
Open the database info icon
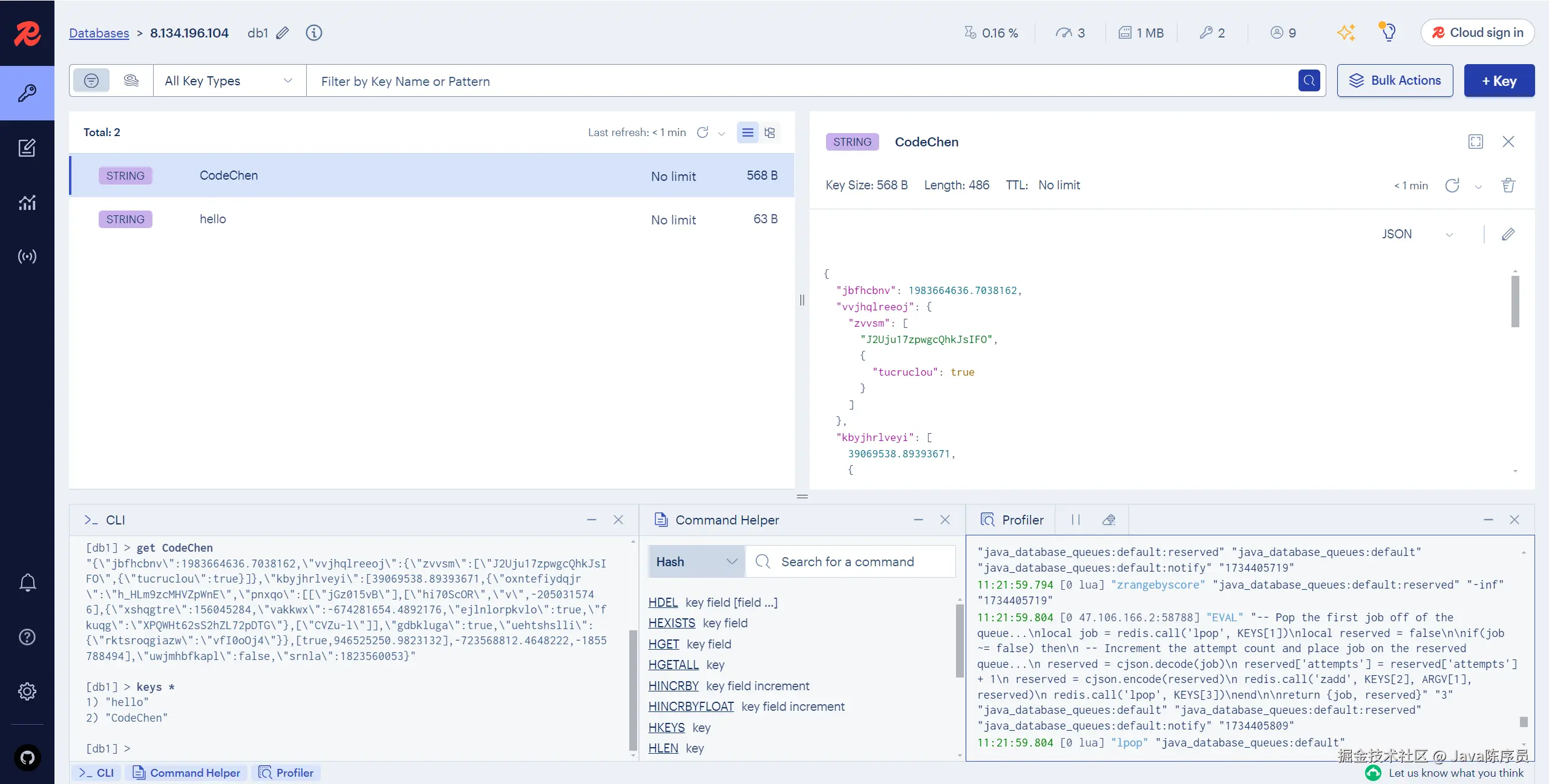313,33
